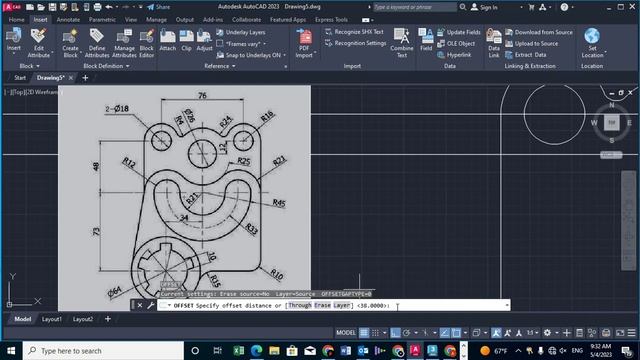Open the Edit Attribute tool
The image size is (640, 360).
tap(39, 43)
